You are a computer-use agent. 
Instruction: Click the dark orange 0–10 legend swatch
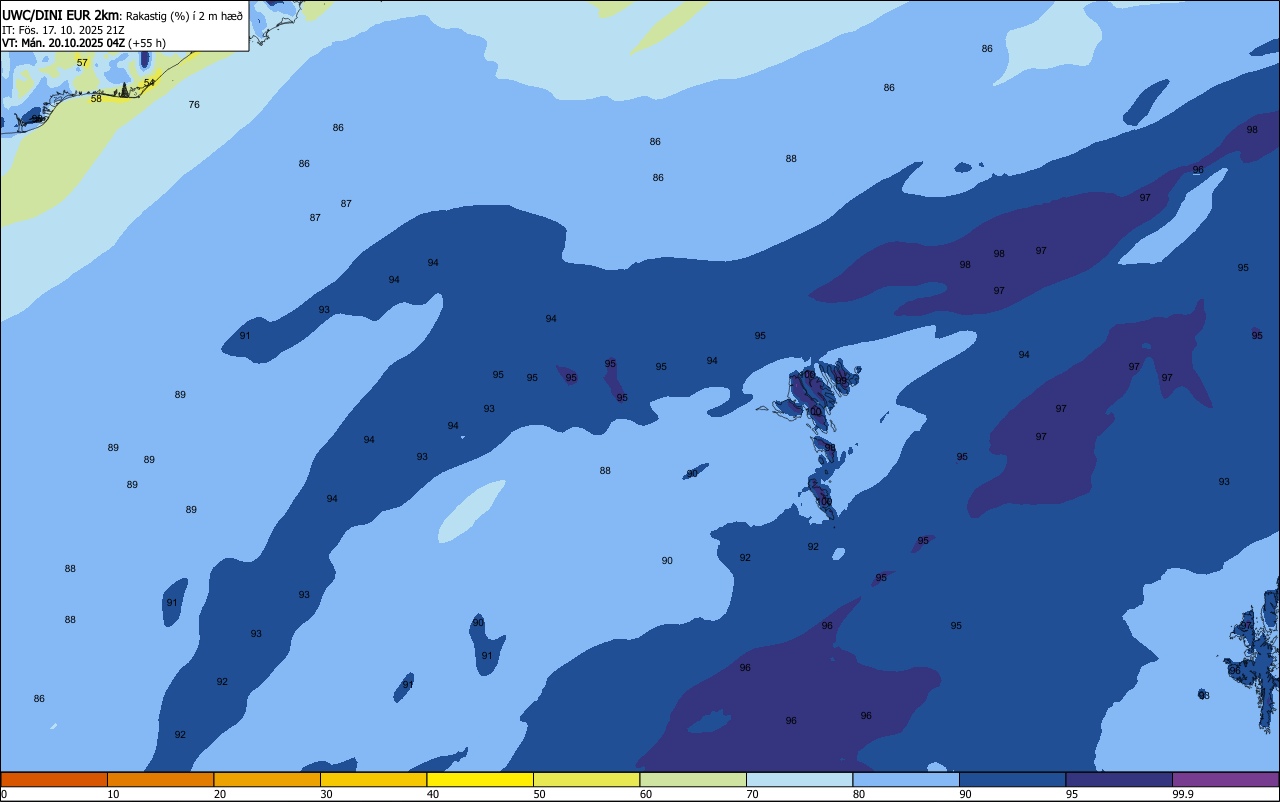[54, 779]
